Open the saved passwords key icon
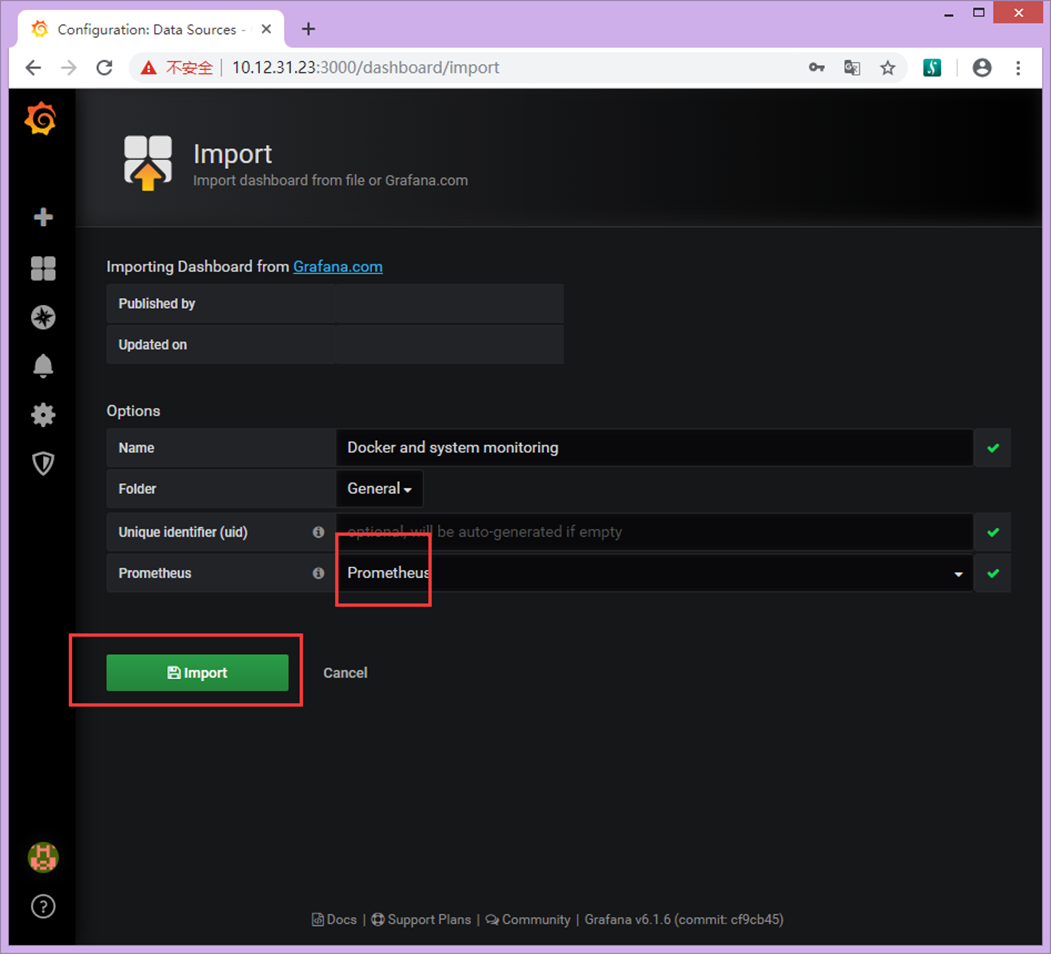This screenshot has height=954, width=1051. click(816, 68)
